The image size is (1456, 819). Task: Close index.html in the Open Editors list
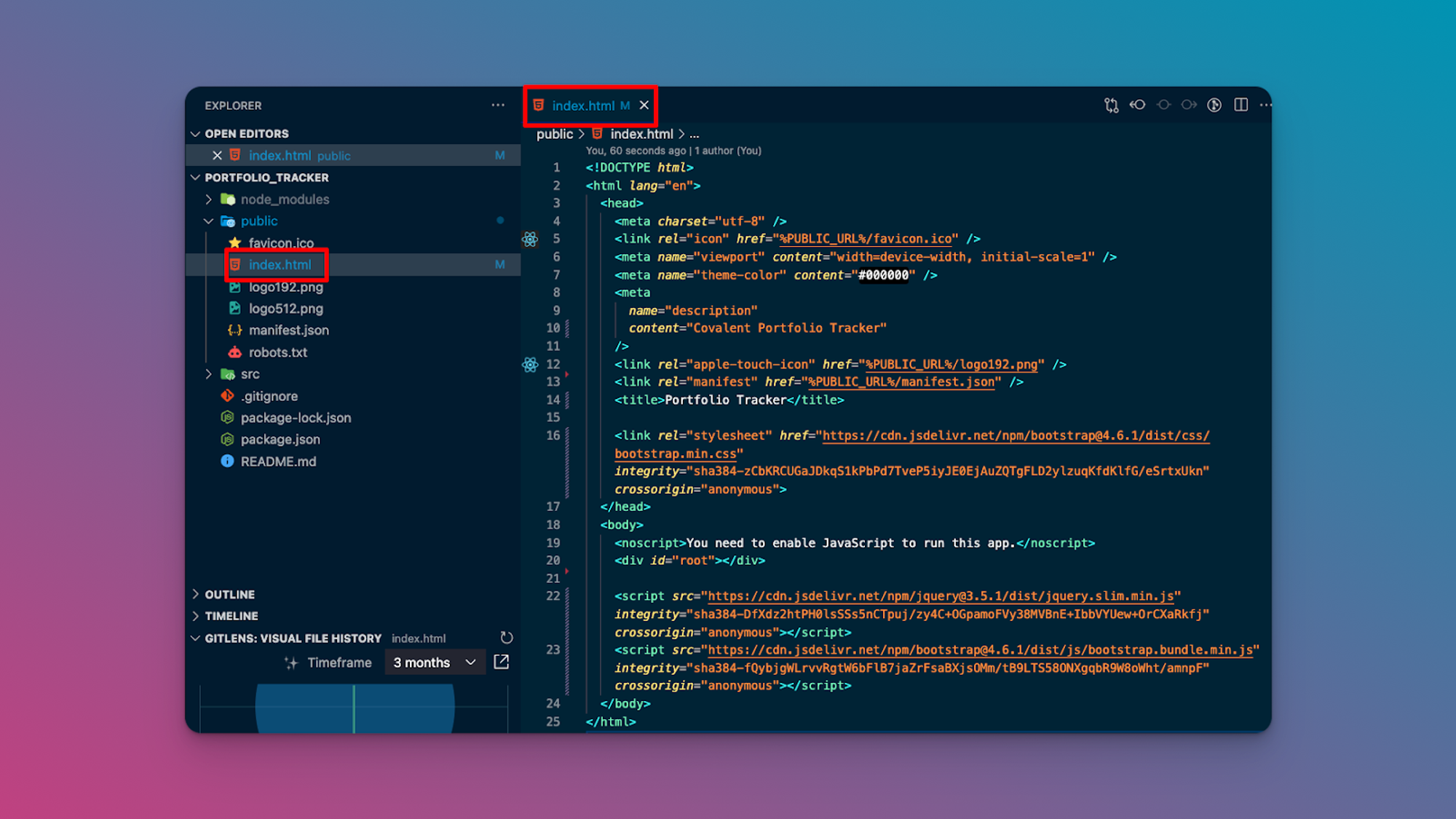(217, 155)
